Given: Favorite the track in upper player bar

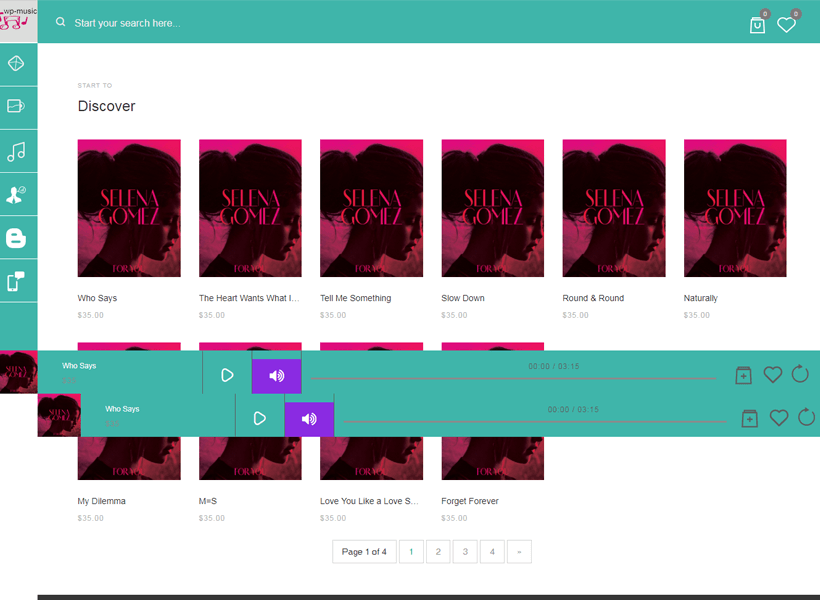Looking at the screenshot, I should [772, 375].
